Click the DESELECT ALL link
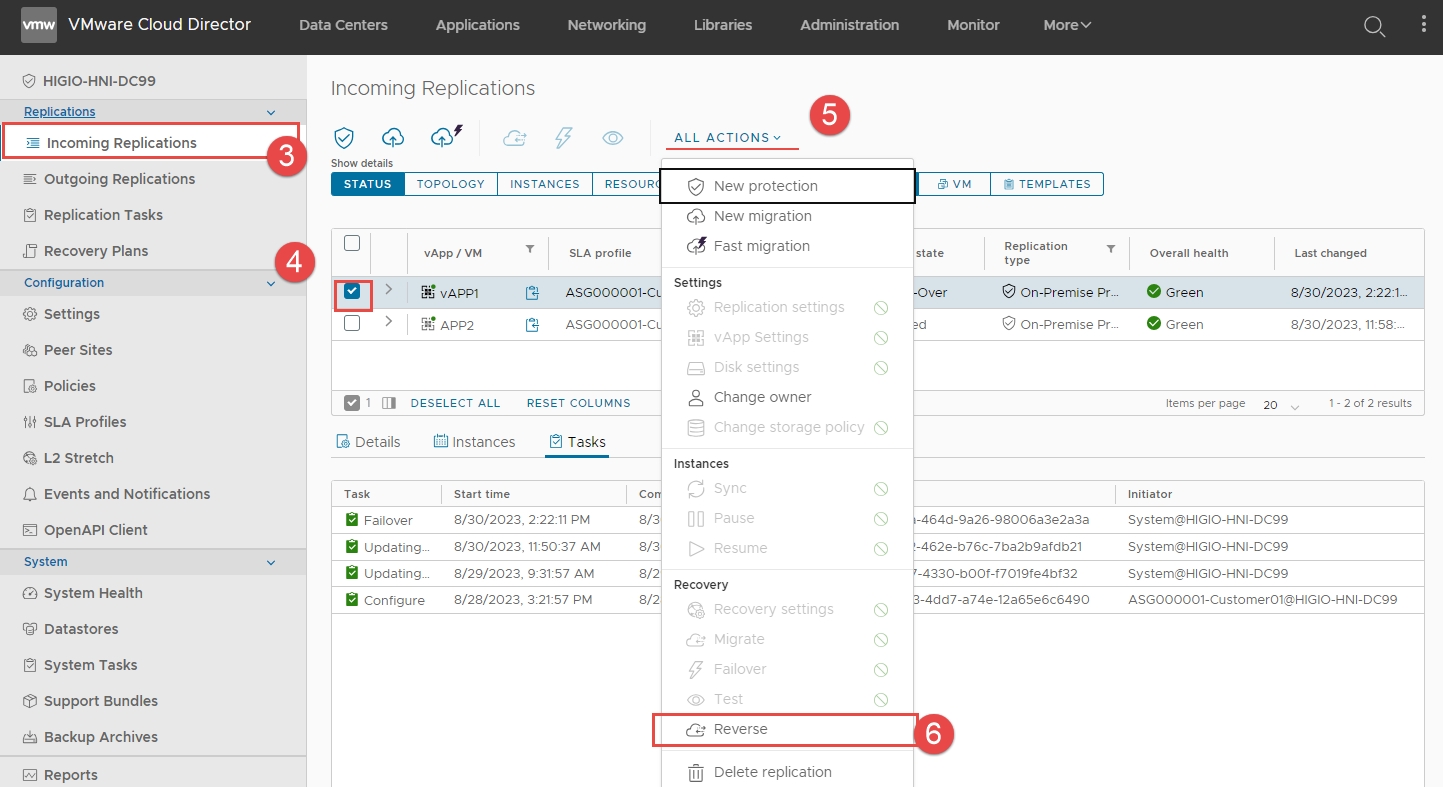 [x=455, y=403]
